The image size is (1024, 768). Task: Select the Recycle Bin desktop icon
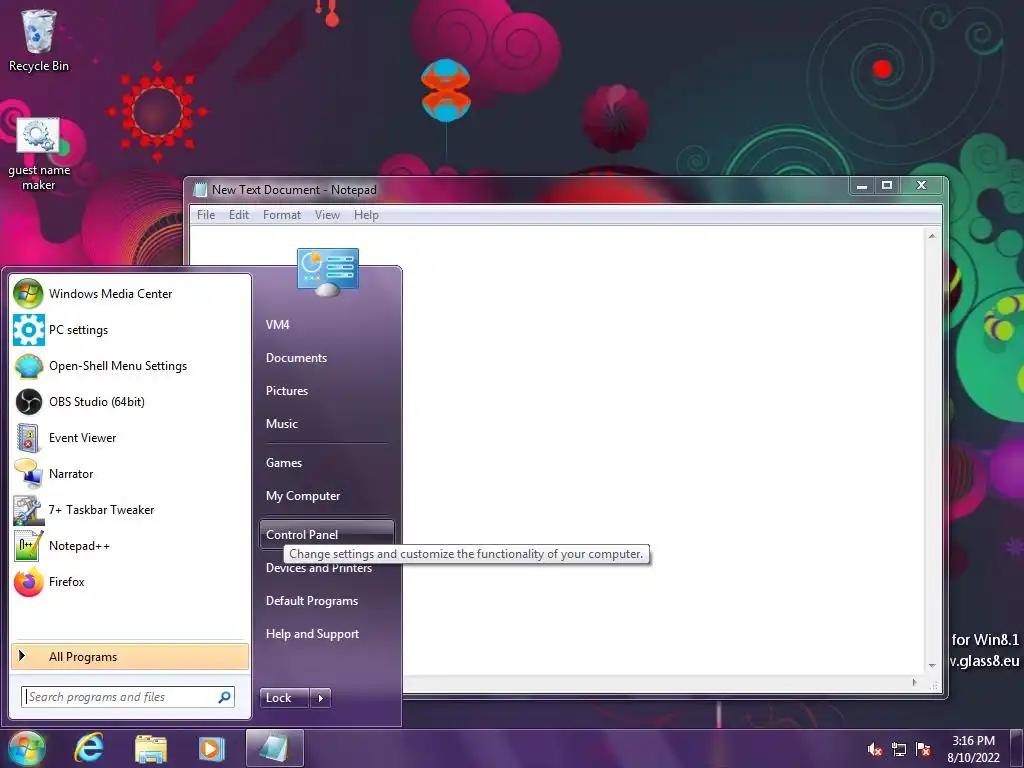[x=39, y=40]
